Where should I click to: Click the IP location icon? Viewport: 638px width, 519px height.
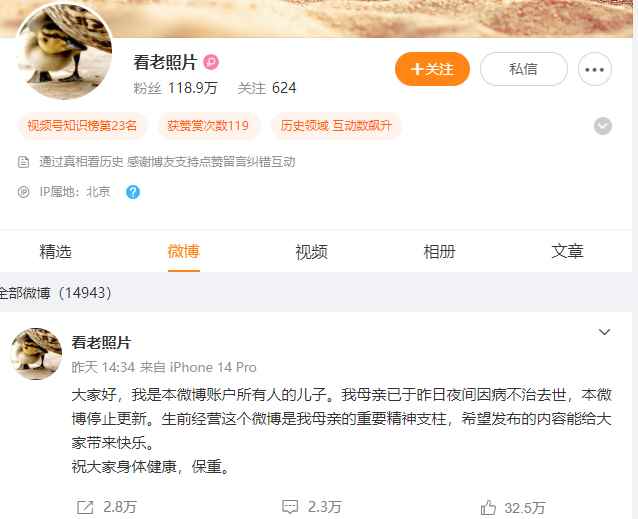pos(24,192)
